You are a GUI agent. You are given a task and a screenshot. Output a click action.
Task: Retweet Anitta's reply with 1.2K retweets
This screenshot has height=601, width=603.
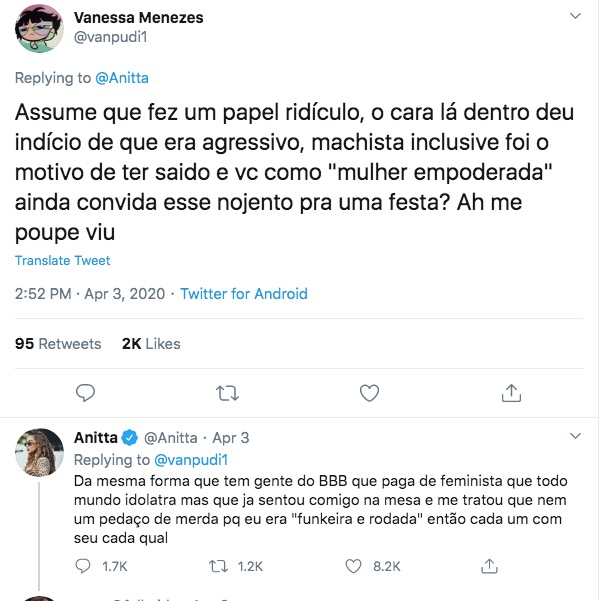pos(213,566)
